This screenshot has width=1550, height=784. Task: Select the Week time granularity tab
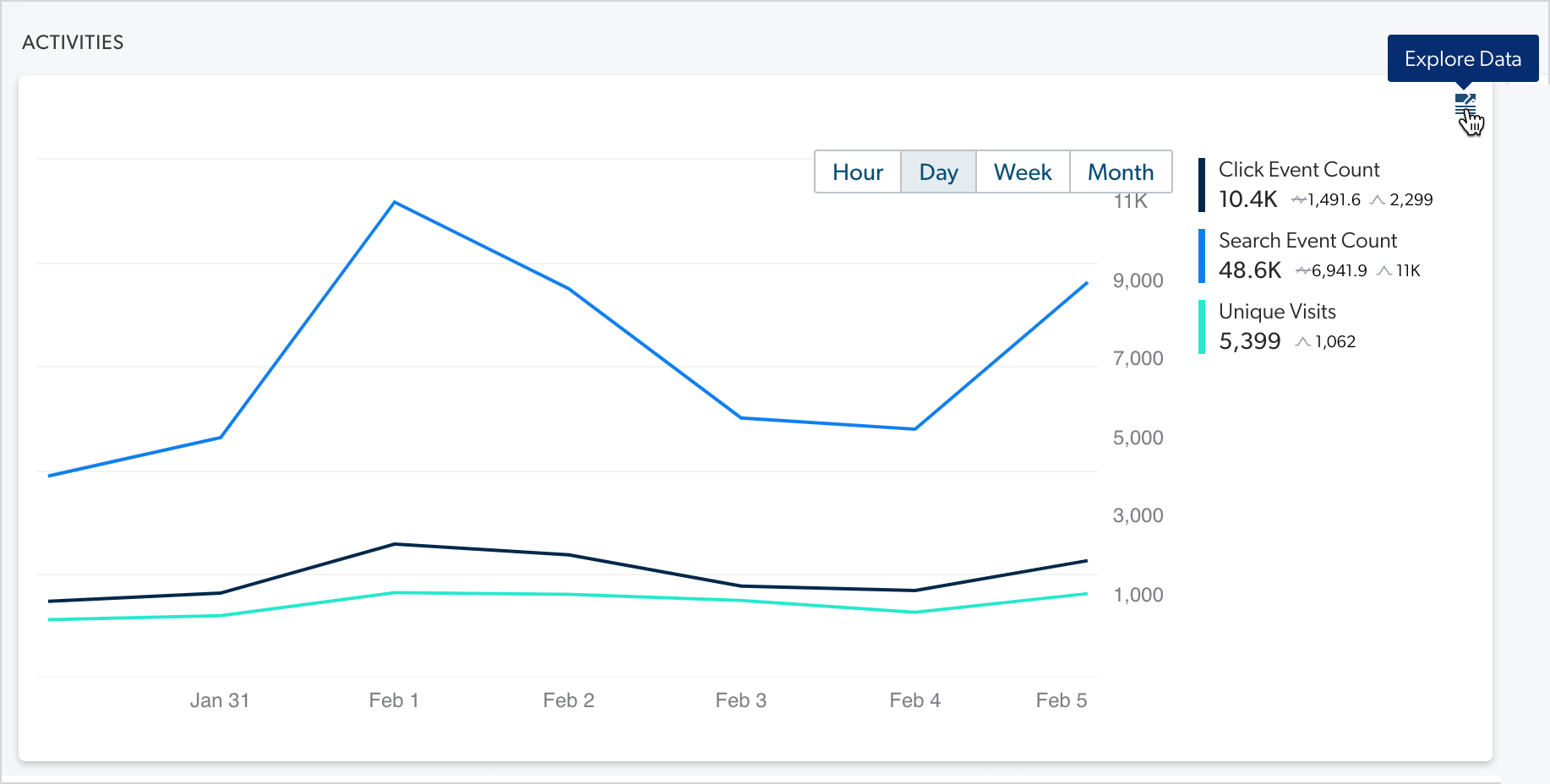coord(1023,171)
